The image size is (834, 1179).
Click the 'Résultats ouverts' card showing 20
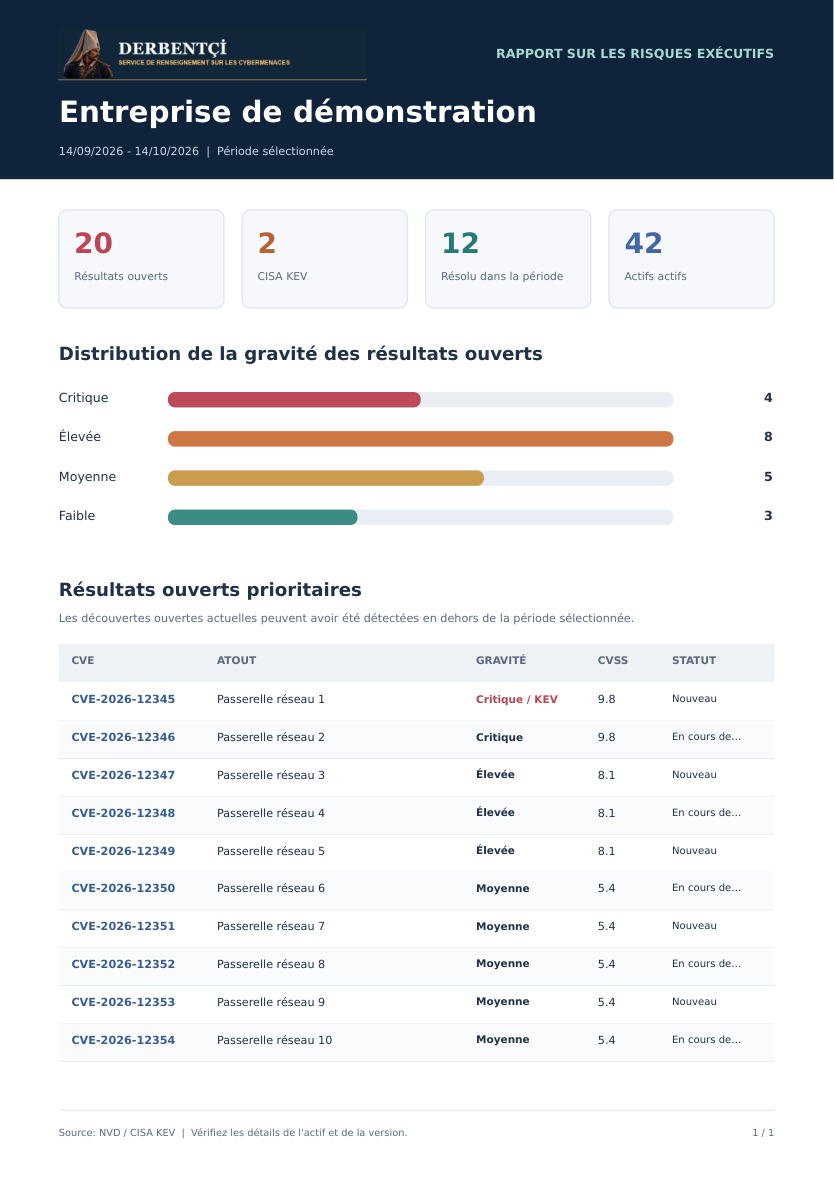click(141, 259)
